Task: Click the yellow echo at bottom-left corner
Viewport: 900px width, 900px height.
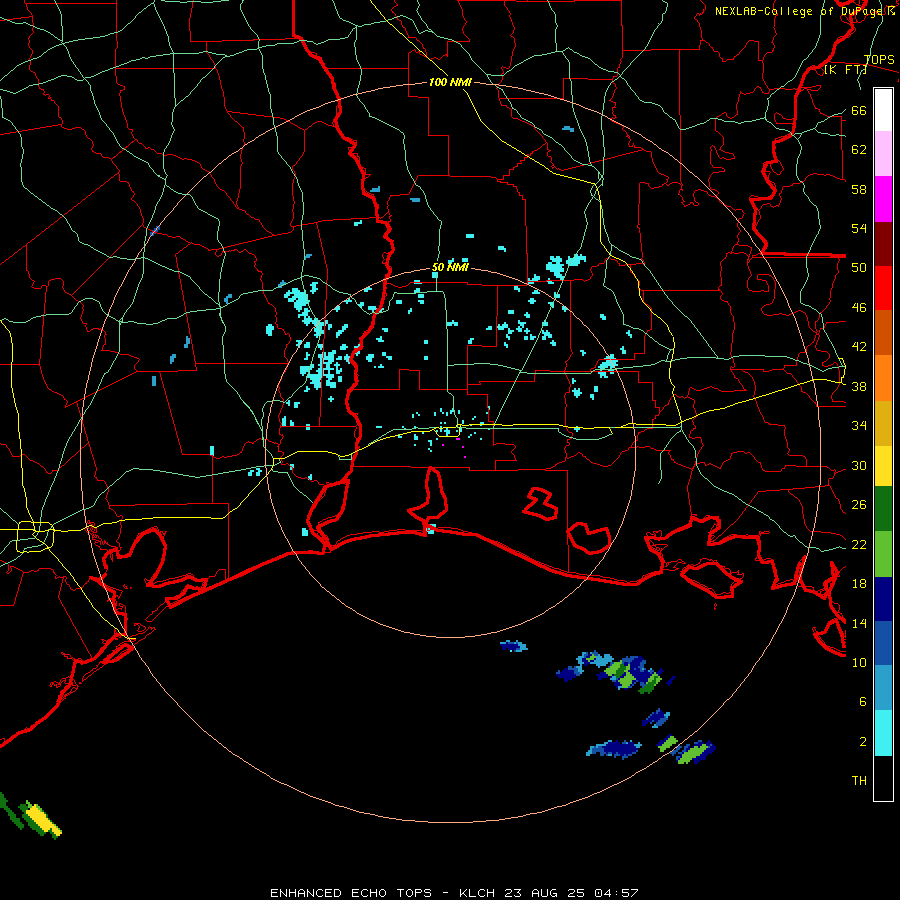Action: (x=44, y=820)
